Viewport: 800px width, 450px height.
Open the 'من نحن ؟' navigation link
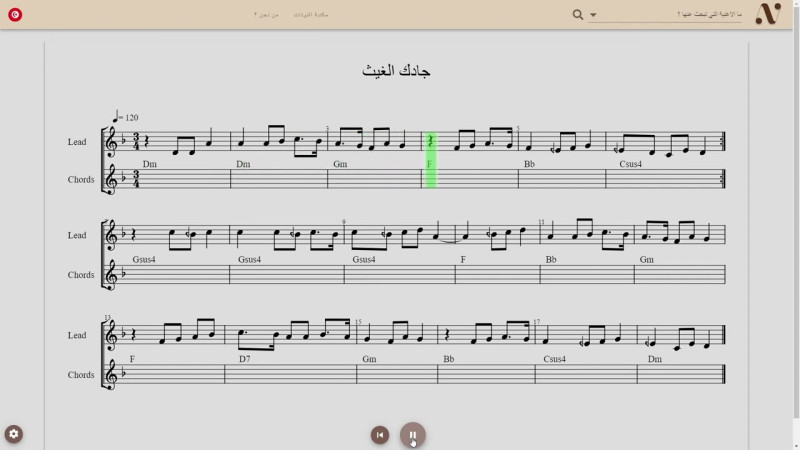(x=266, y=15)
